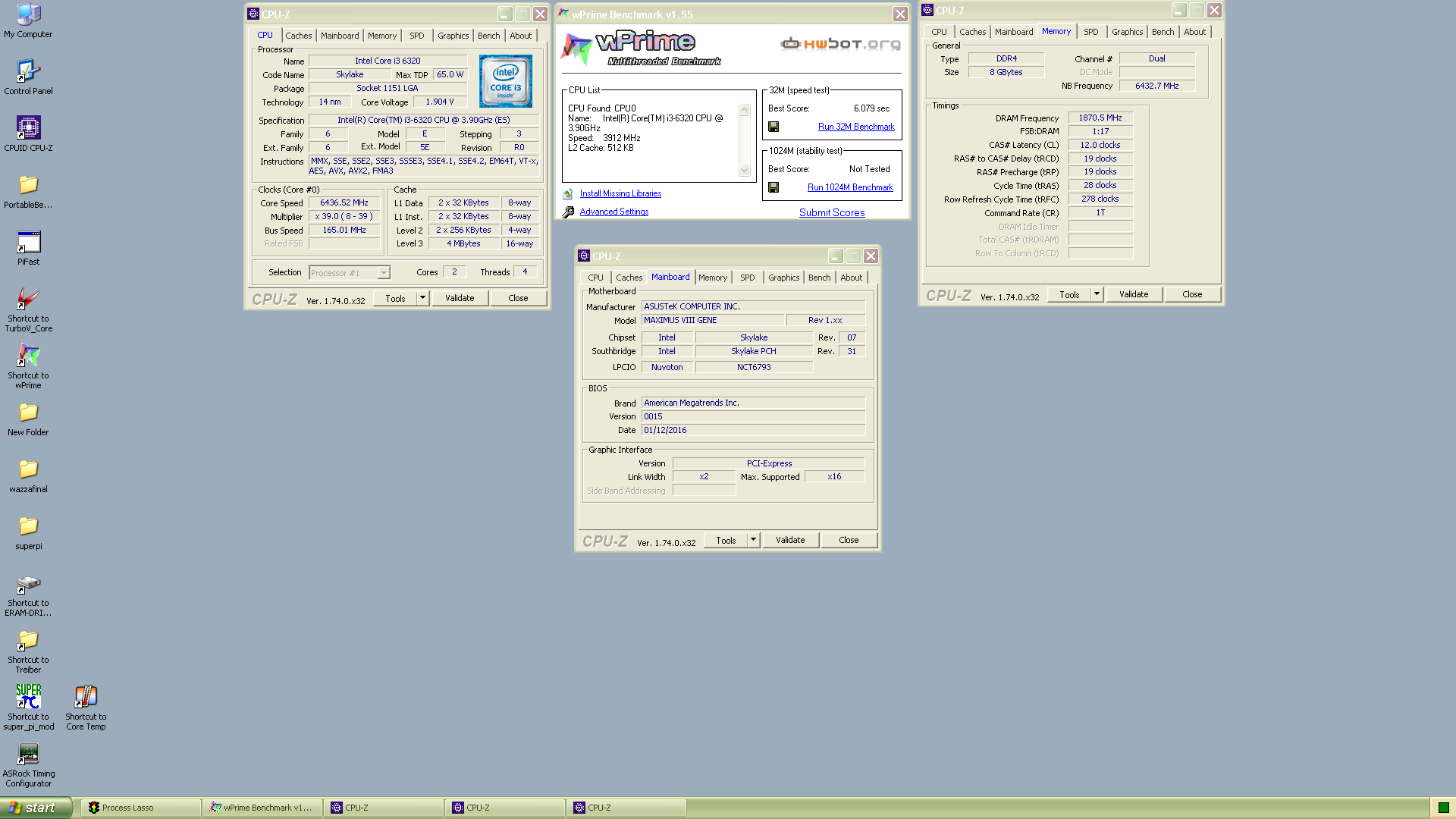The image size is (1456, 819).
Task: Click the HWBOT.org logo in wPrime
Action: (840, 43)
